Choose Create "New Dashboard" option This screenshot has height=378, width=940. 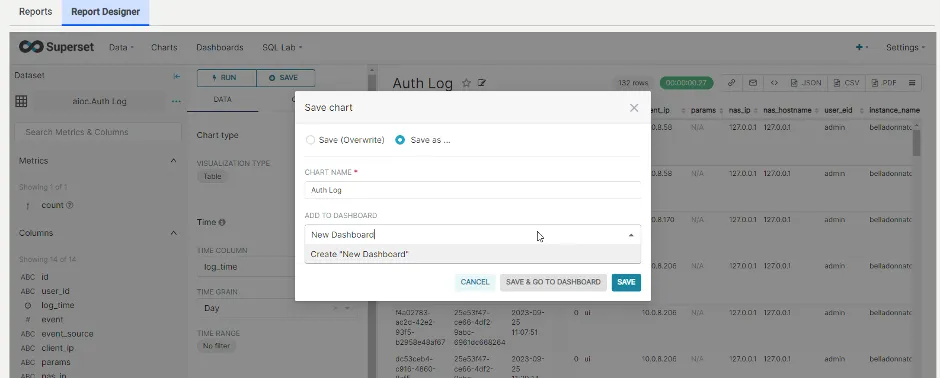472,254
